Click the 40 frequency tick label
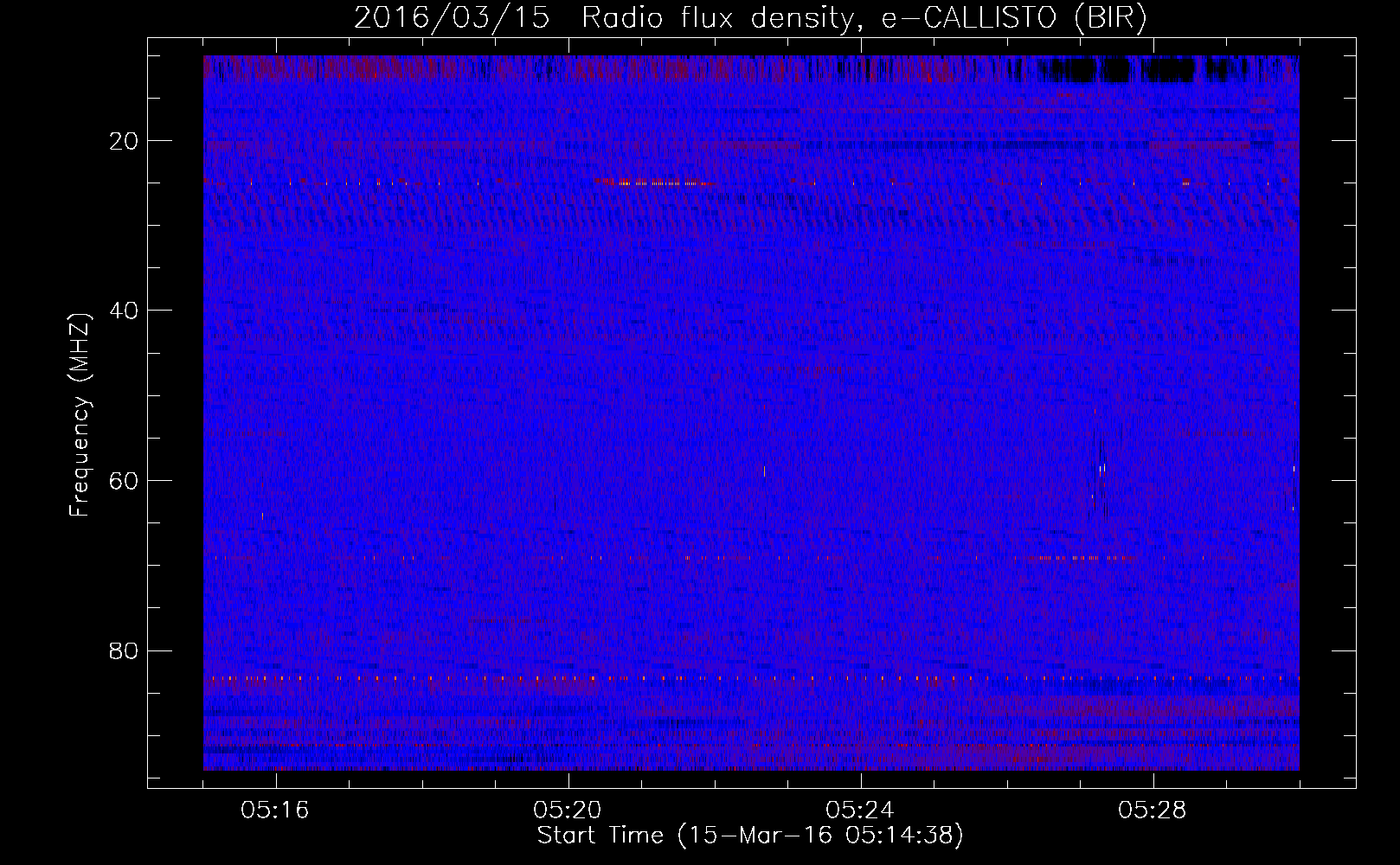The height and width of the screenshot is (865, 1400). (x=125, y=311)
